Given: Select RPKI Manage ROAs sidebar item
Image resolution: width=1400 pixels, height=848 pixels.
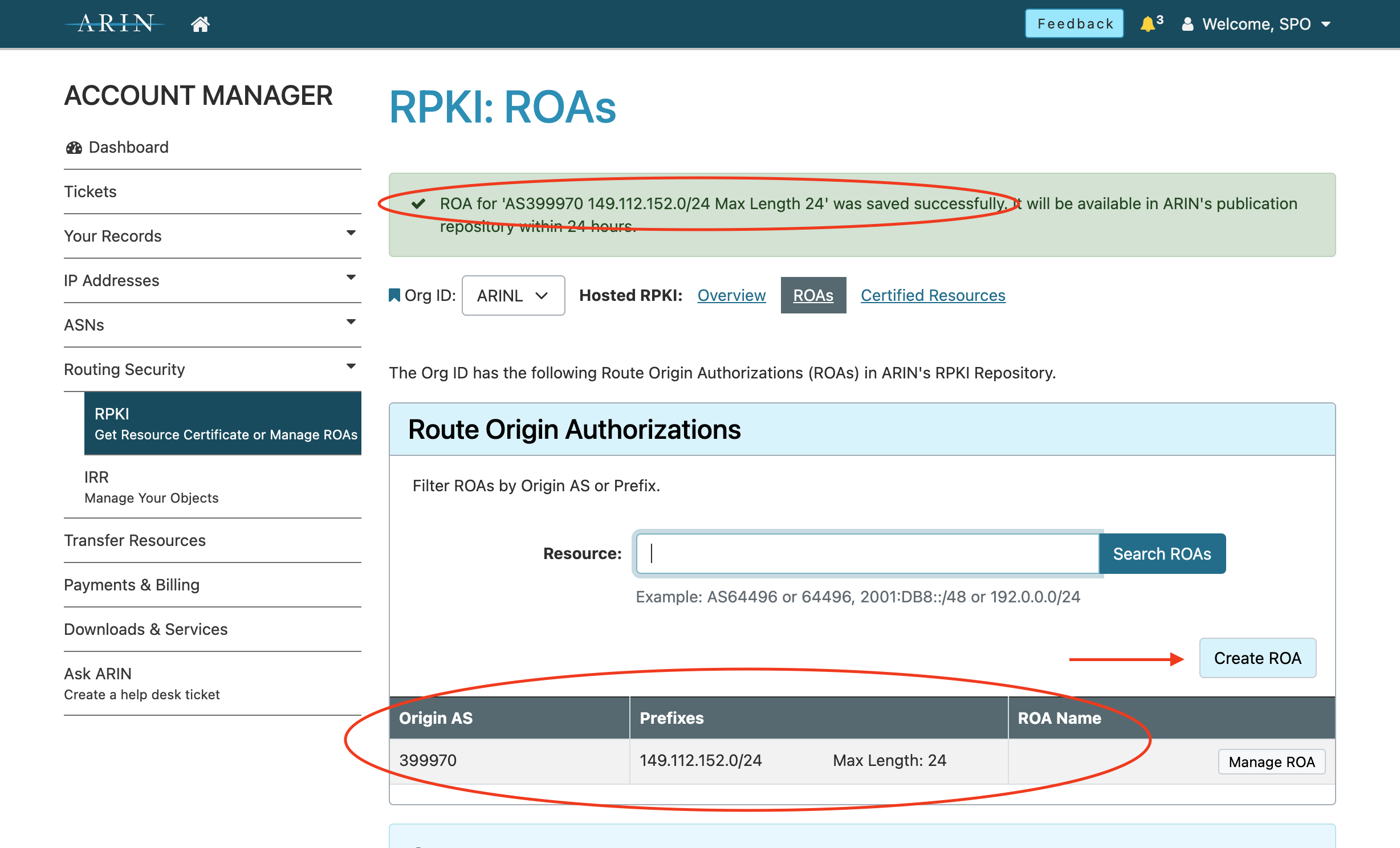Looking at the screenshot, I should pos(222,423).
